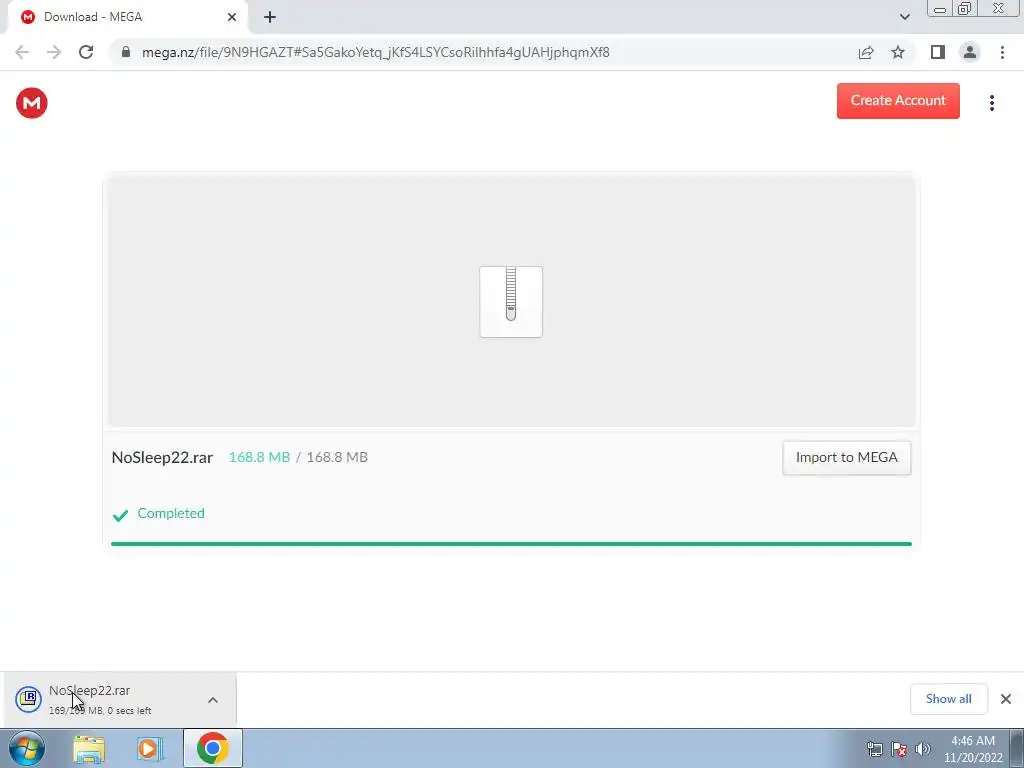
Task: Click Import to MEGA button
Action: [846, 457]
